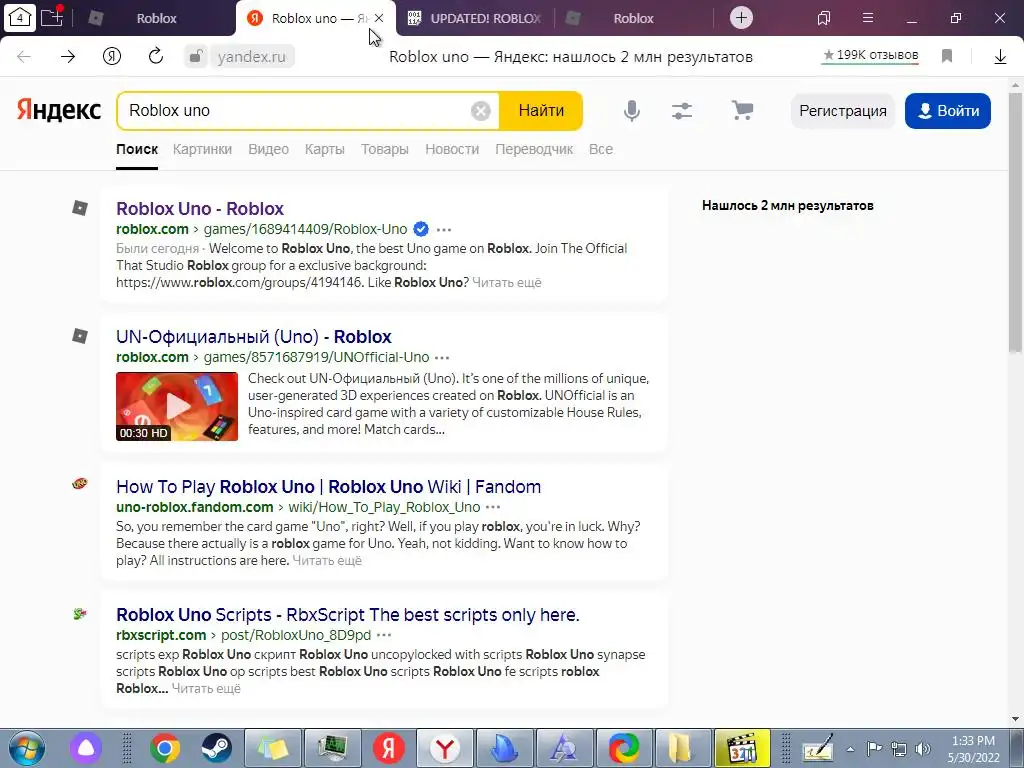The width and height of the screenshot is (1024, 768).
Task: Open the Переводчик tab
Action: point(534,150)
